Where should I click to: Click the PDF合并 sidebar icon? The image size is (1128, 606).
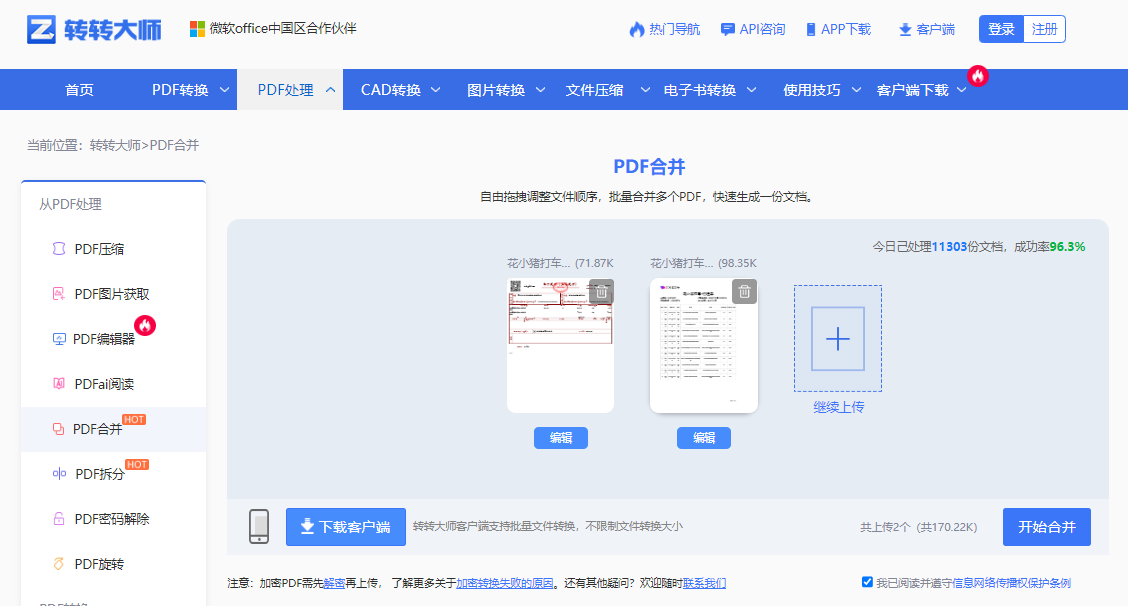[59, 429]
